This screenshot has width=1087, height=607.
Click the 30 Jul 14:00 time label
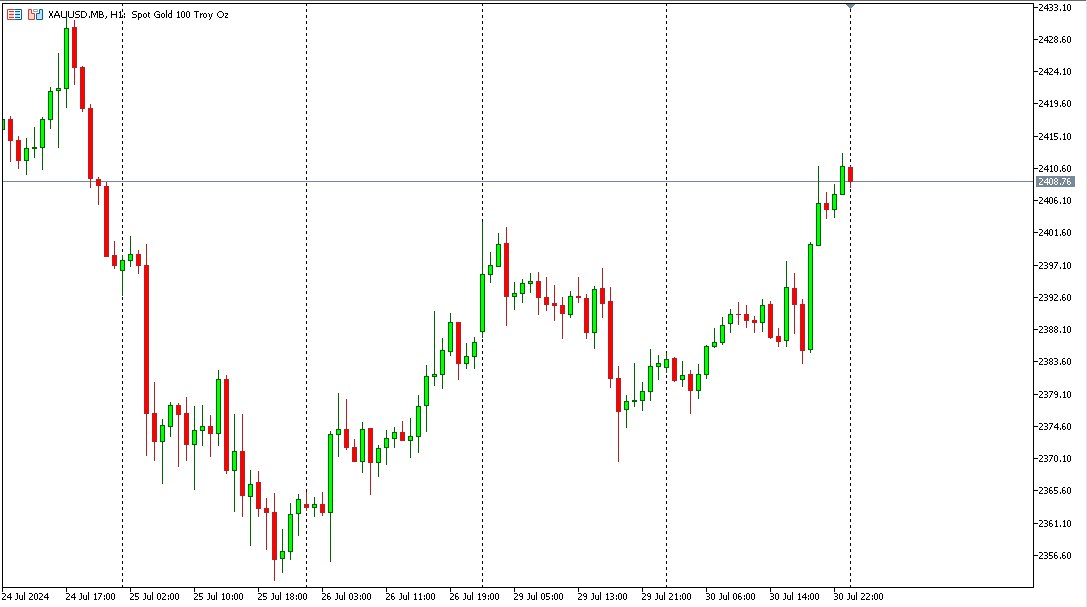point(794,597)
